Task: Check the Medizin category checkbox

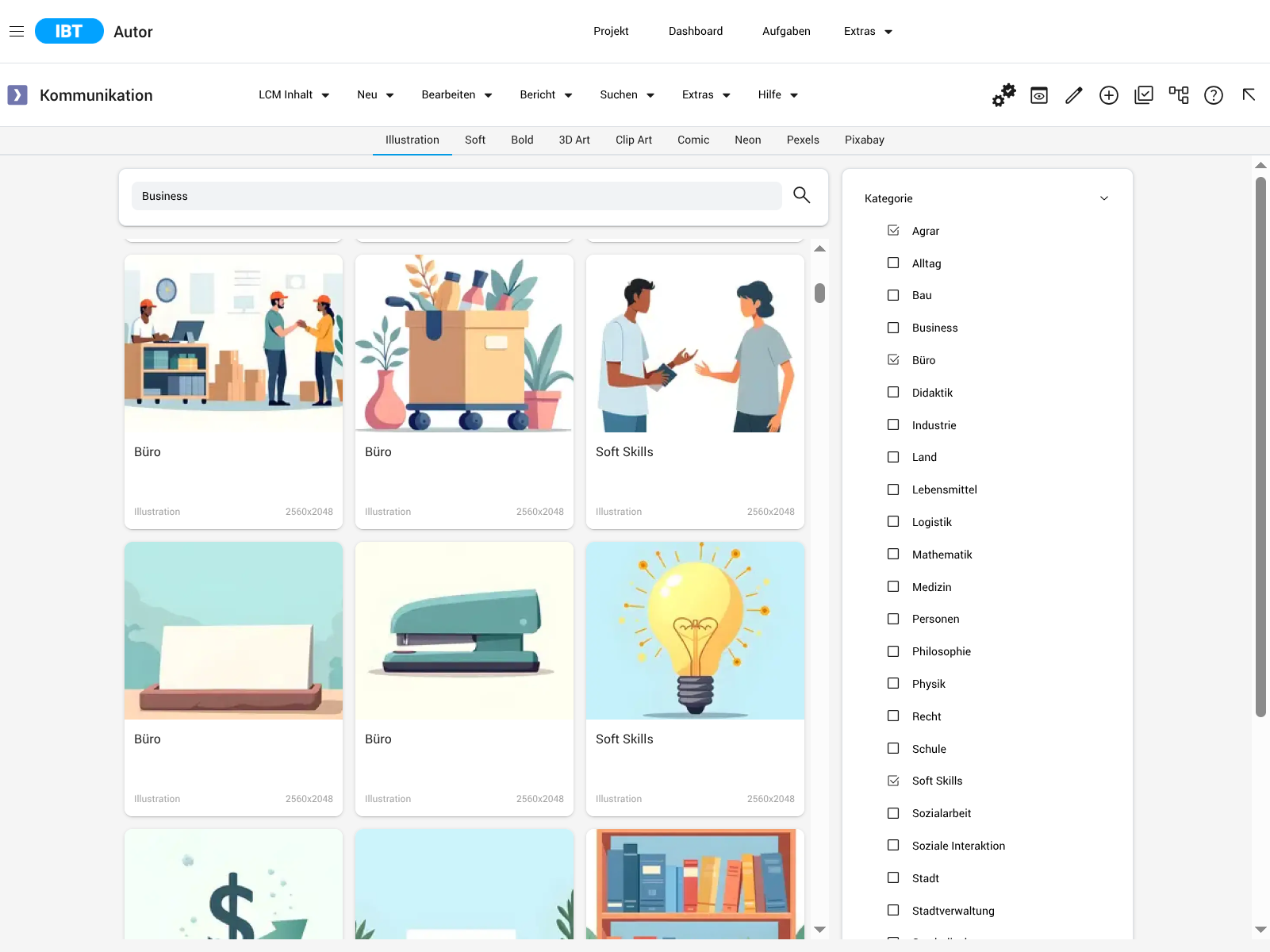Action: [893, 586]
